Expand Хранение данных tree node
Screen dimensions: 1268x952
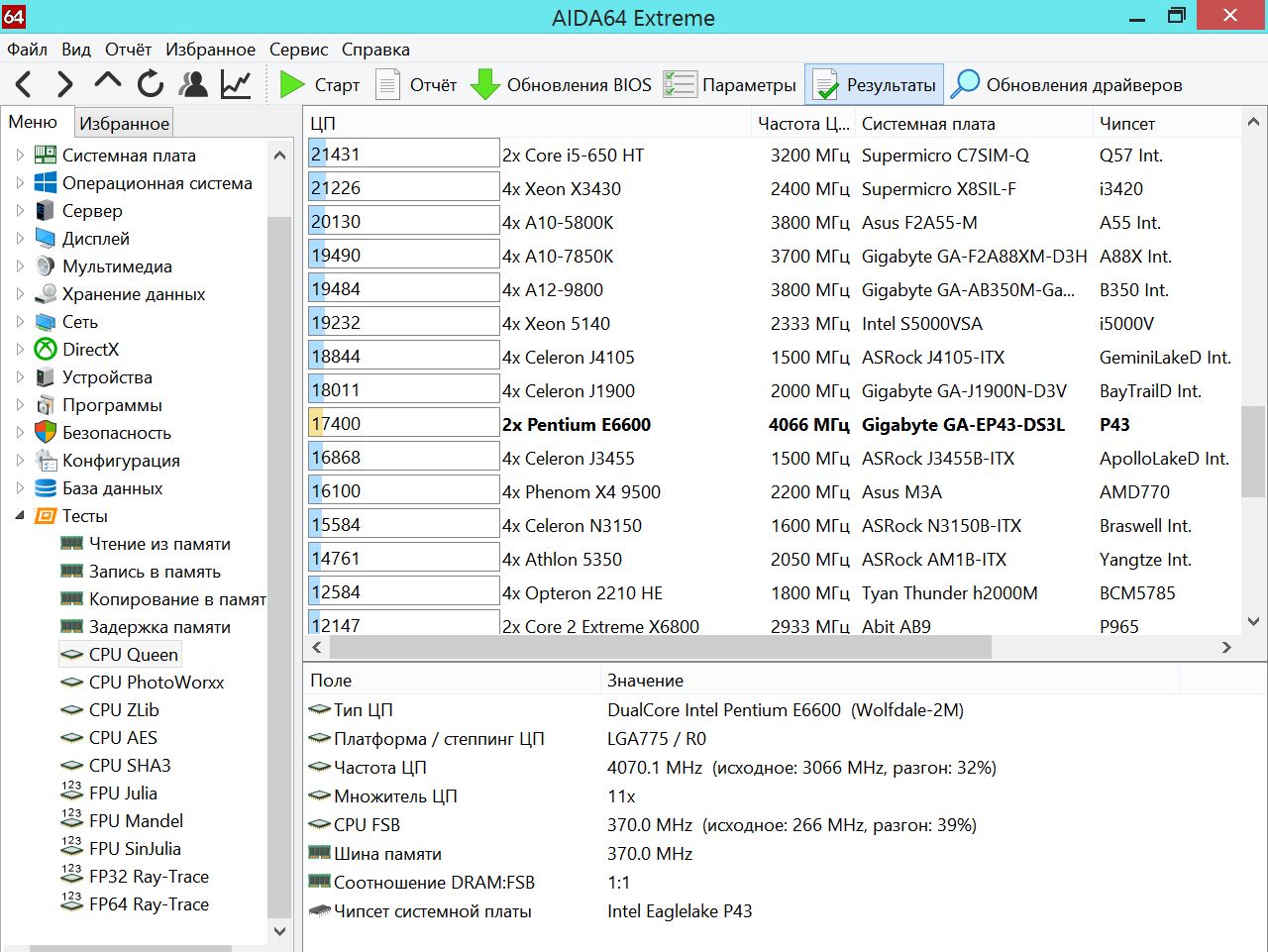20,294
